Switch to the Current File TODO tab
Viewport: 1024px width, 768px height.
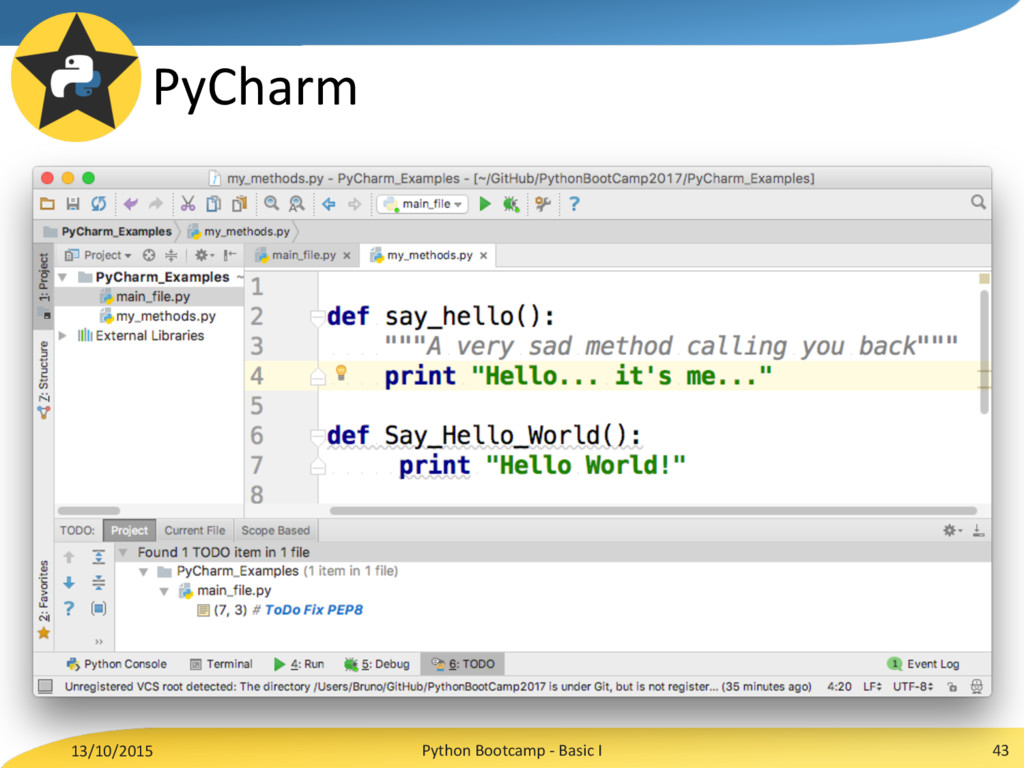(x=195, y=530)
